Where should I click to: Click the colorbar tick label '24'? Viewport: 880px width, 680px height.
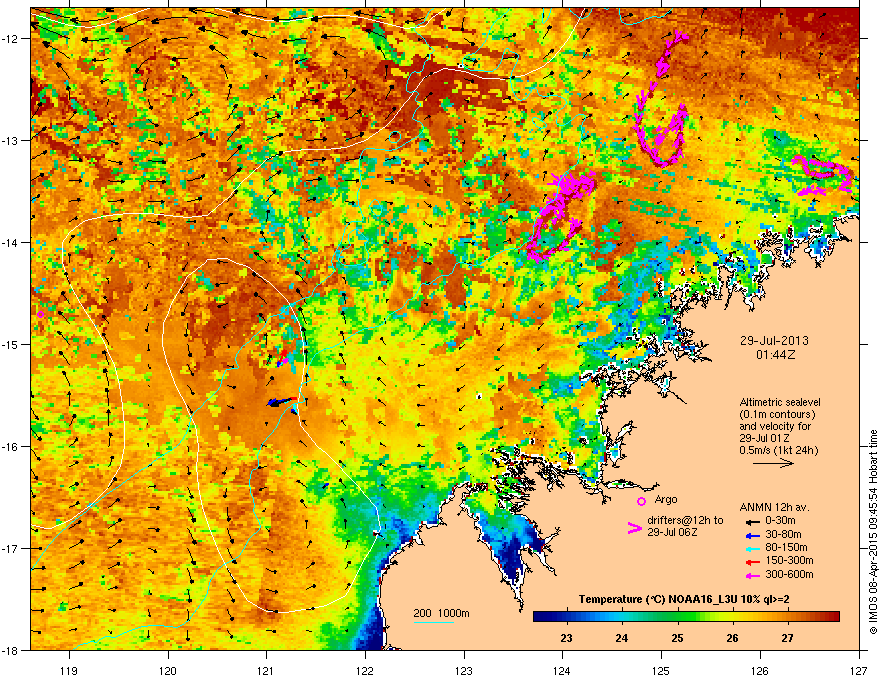(621, 638)
